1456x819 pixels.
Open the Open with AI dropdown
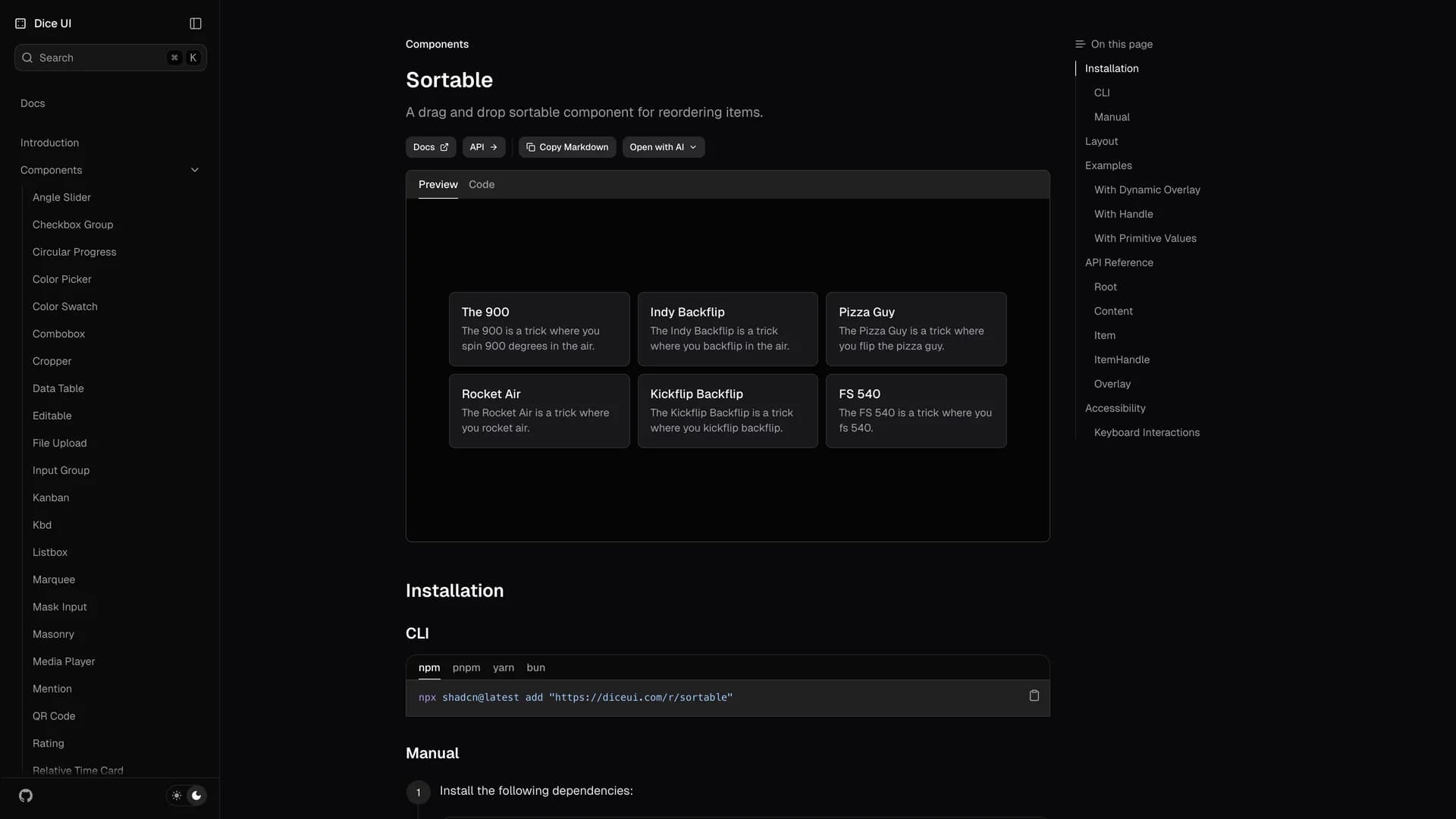663,147
